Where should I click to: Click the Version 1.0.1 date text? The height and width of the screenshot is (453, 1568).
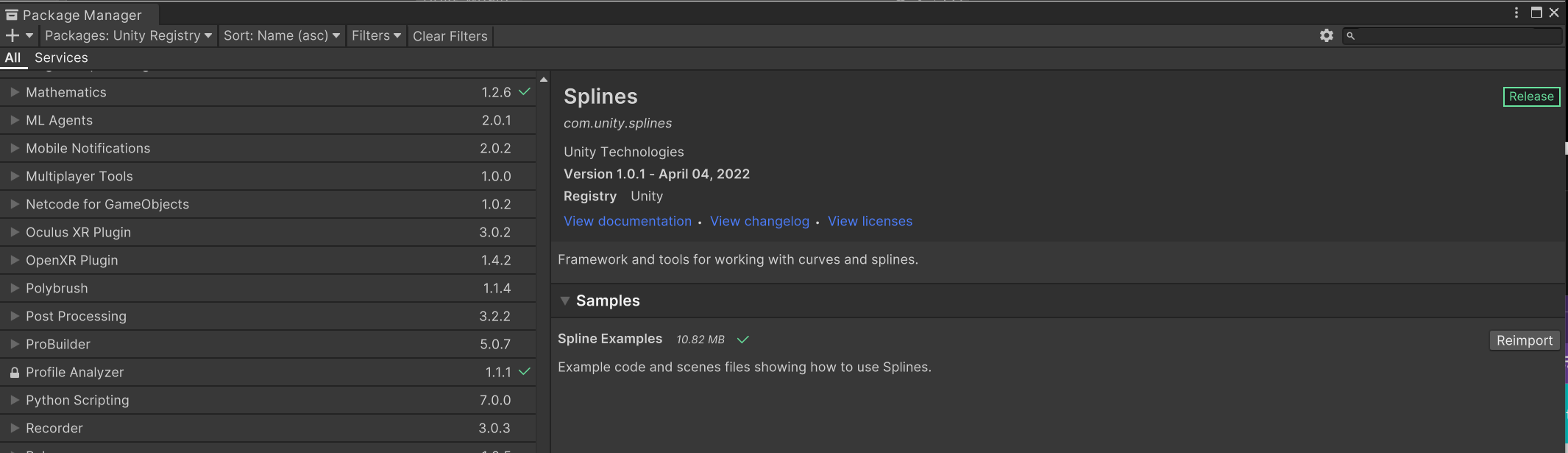(656, 174)
